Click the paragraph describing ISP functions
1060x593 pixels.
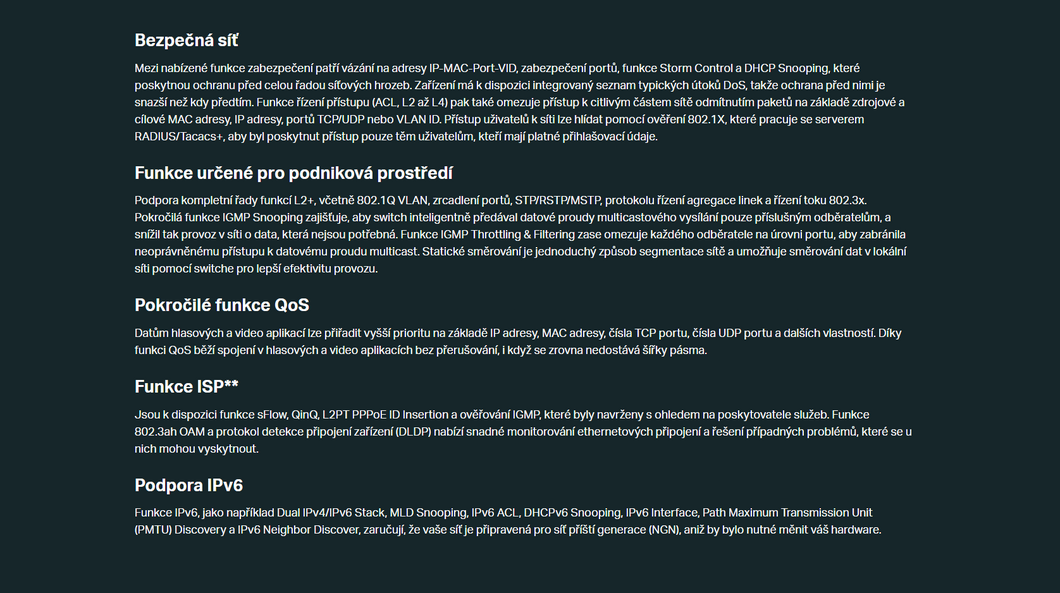[x=520, y=431]
